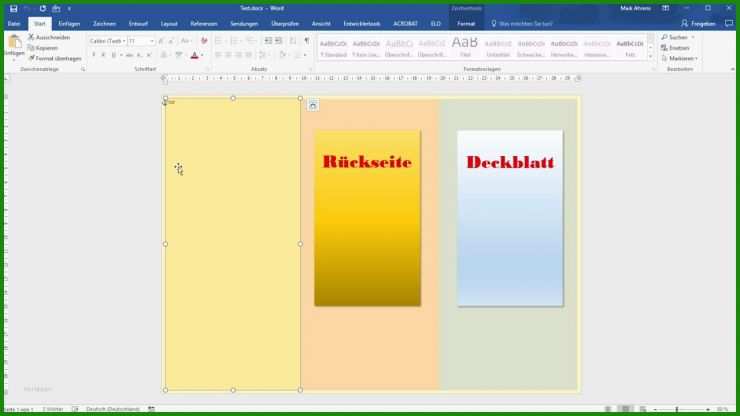Screen dimensions: 740x416
Task: Open the Datei tab
Action: (x=14, y=24)
